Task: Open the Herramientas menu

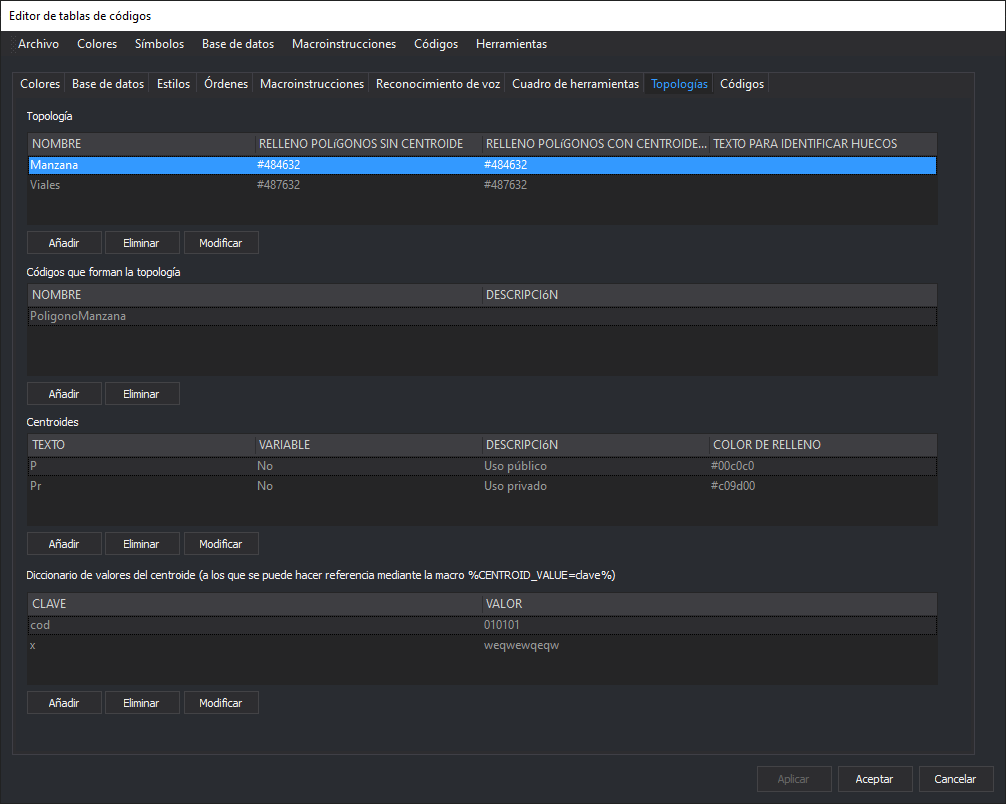Action: (x=511, y=44)
